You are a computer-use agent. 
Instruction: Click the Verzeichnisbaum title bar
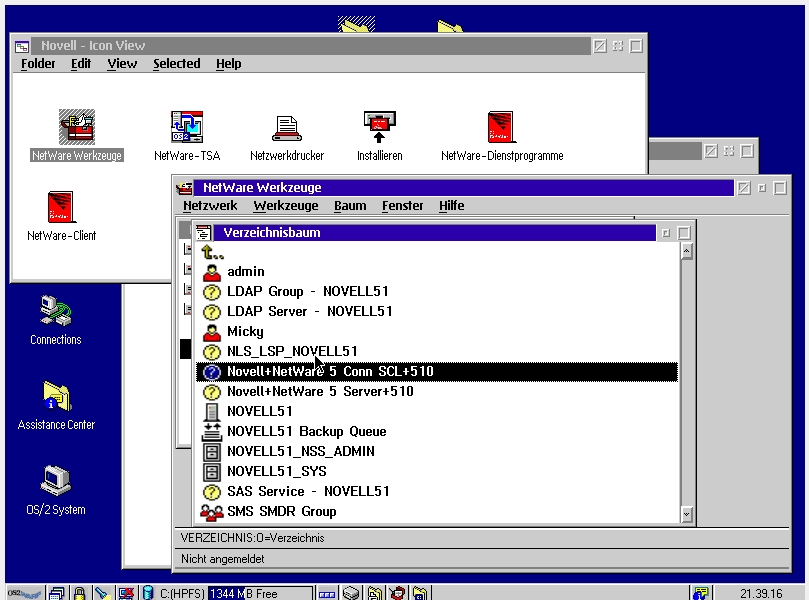434,233
